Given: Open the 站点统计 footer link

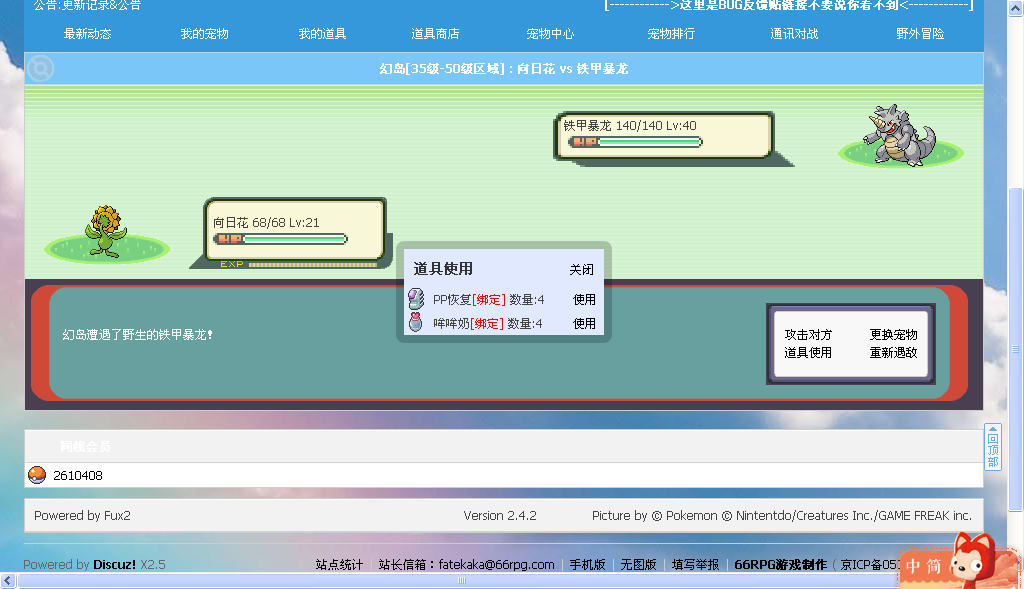Looking at the screenshot, I should [x=339, y=564].
